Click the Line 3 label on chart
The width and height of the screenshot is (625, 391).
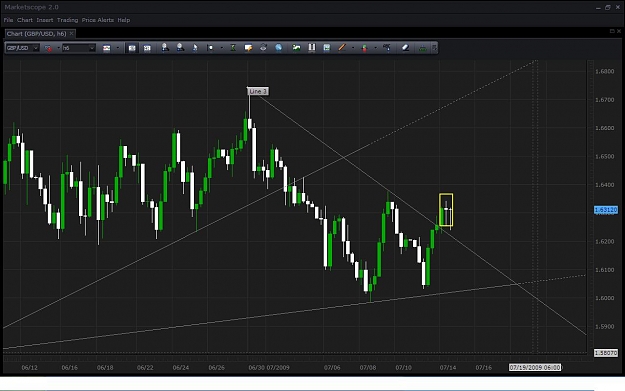(257, 91)
